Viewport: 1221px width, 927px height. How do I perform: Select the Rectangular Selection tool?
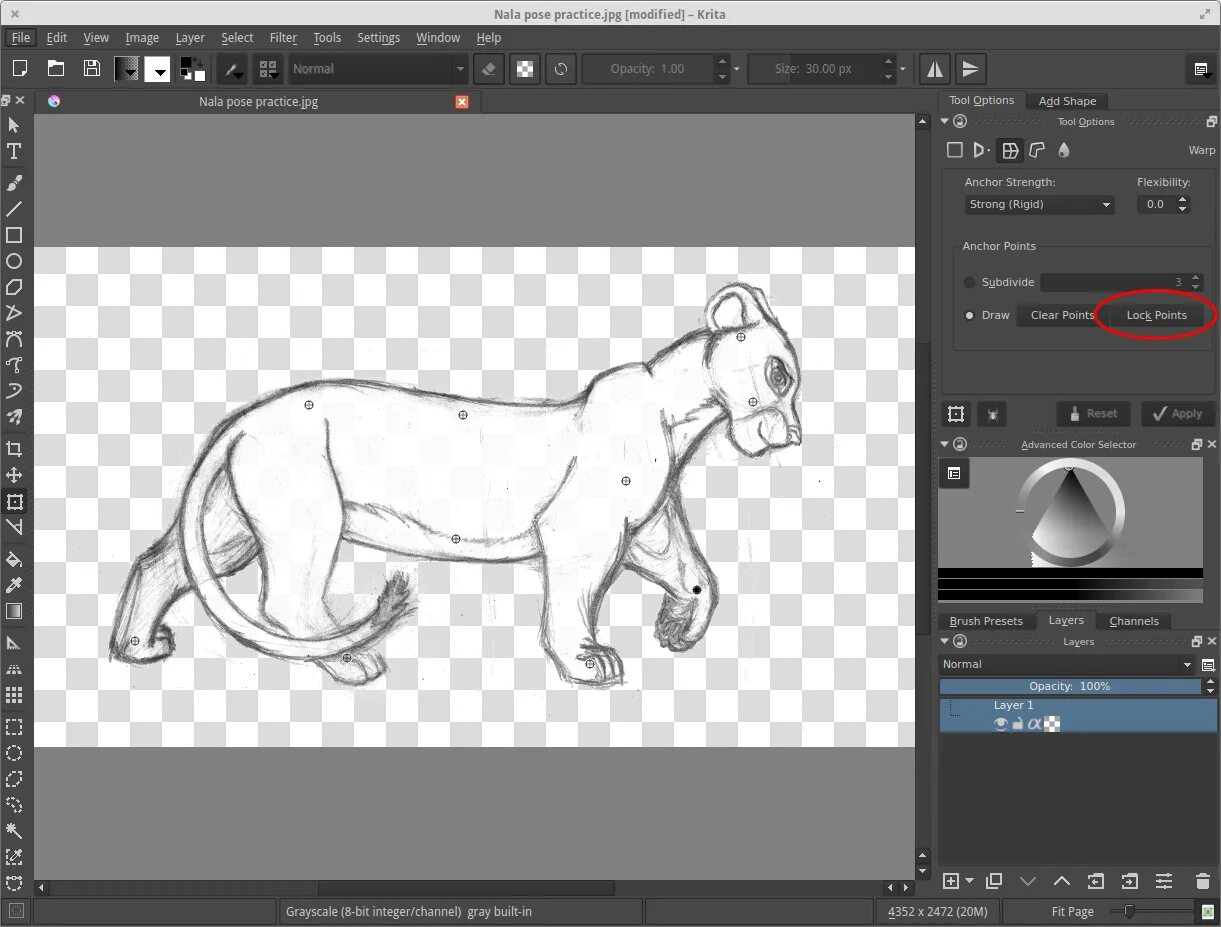click(x=14, y=727)
